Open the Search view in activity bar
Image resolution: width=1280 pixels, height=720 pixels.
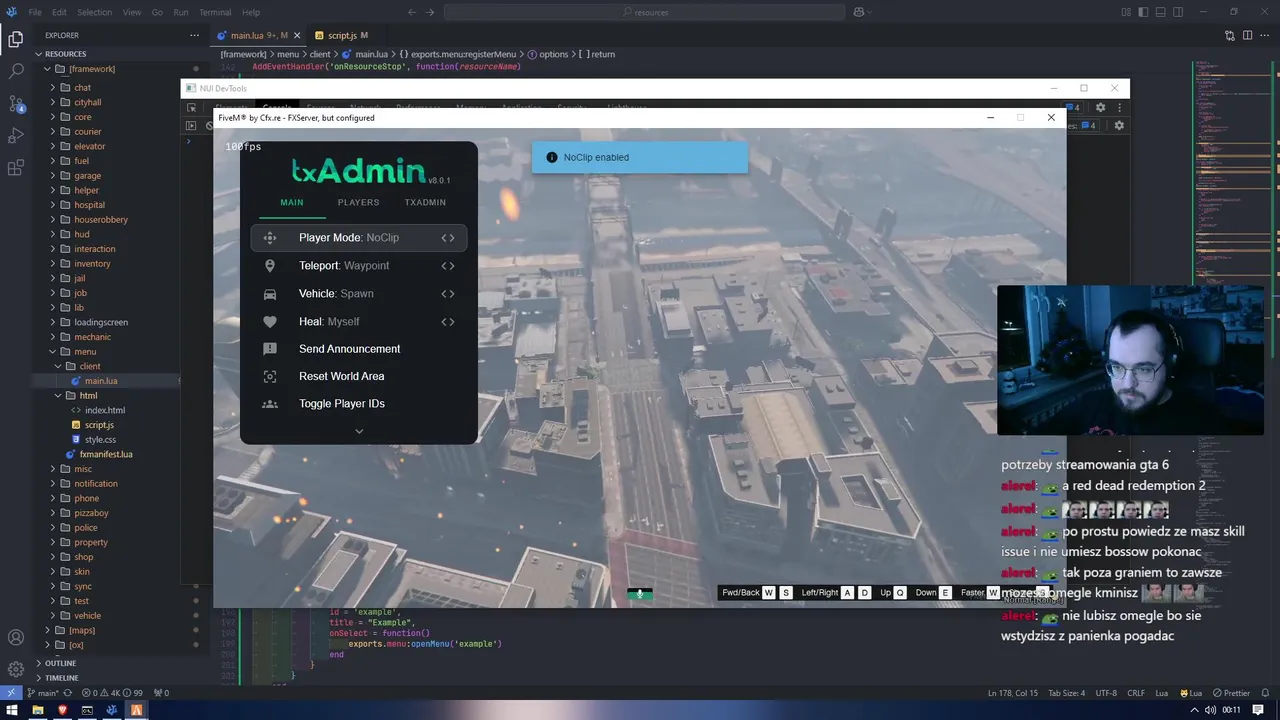(16, 72)
